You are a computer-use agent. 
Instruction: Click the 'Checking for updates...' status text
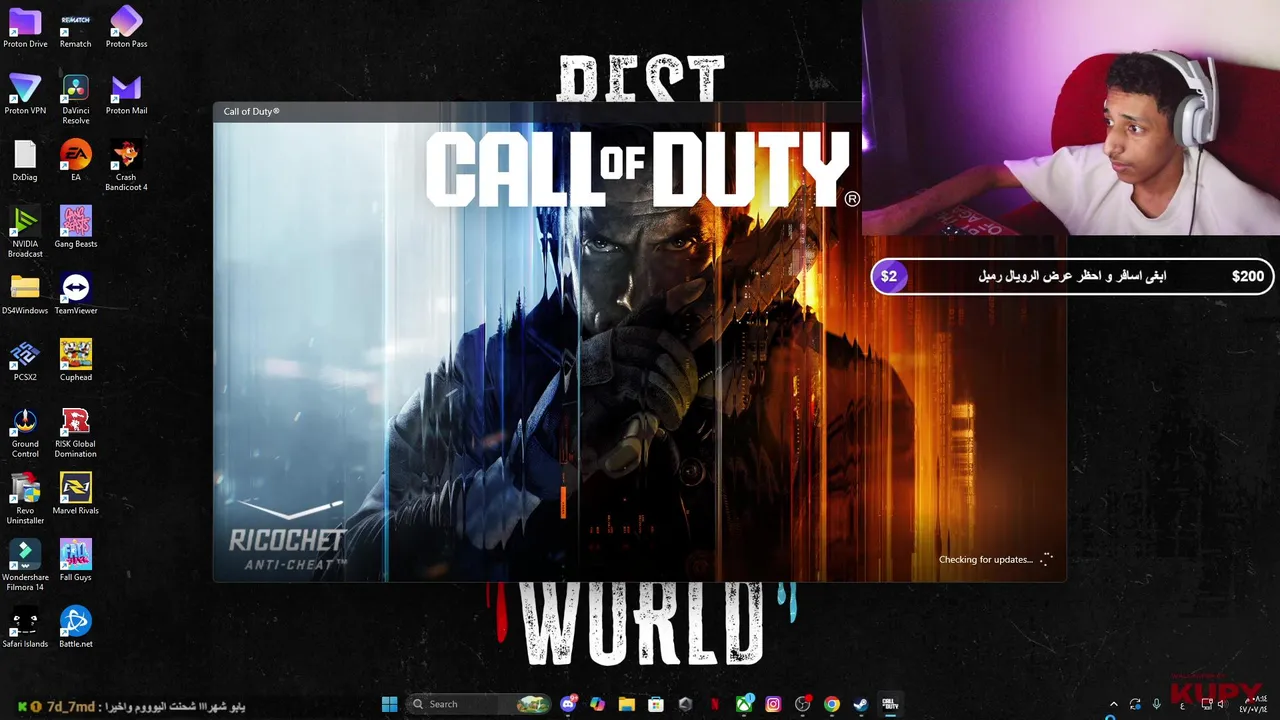point(985,560)
